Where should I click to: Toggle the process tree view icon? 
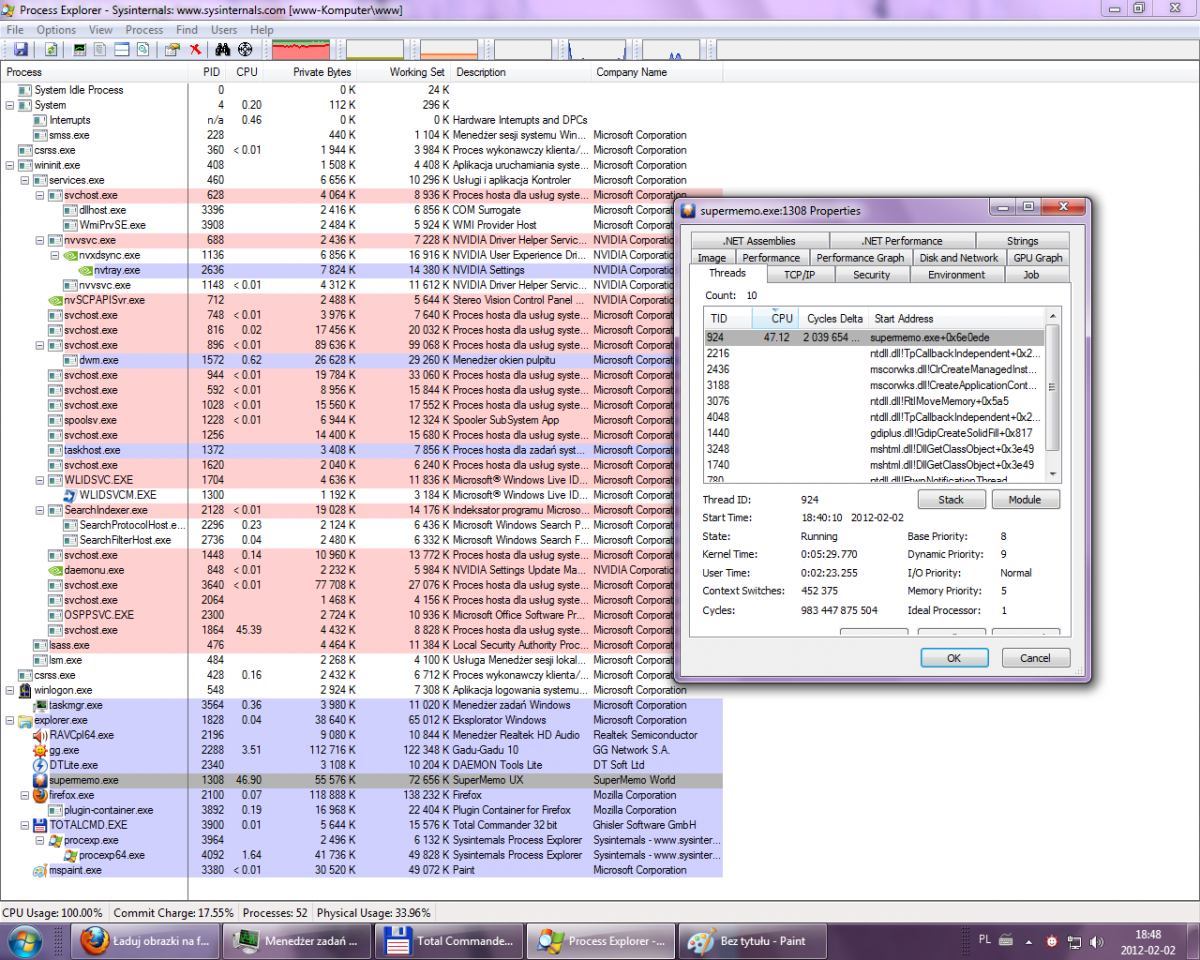click(x=101, y=49)
